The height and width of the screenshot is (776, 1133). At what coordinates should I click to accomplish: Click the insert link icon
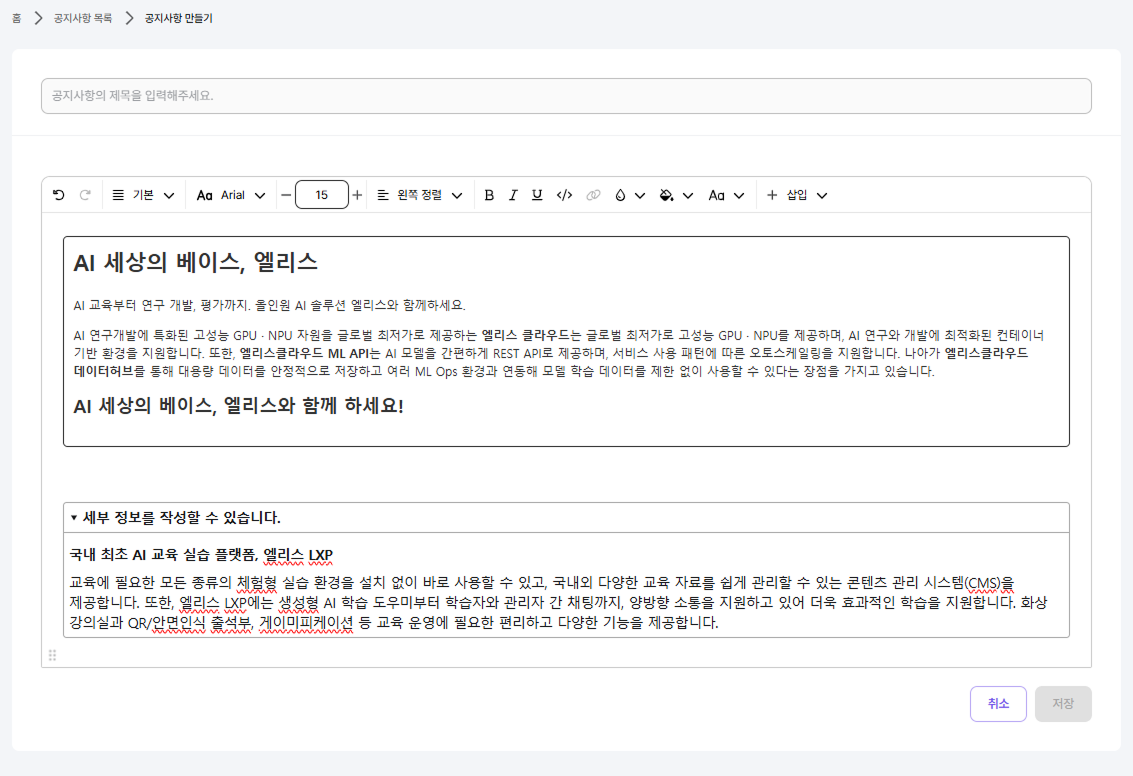tap(593, 195)
